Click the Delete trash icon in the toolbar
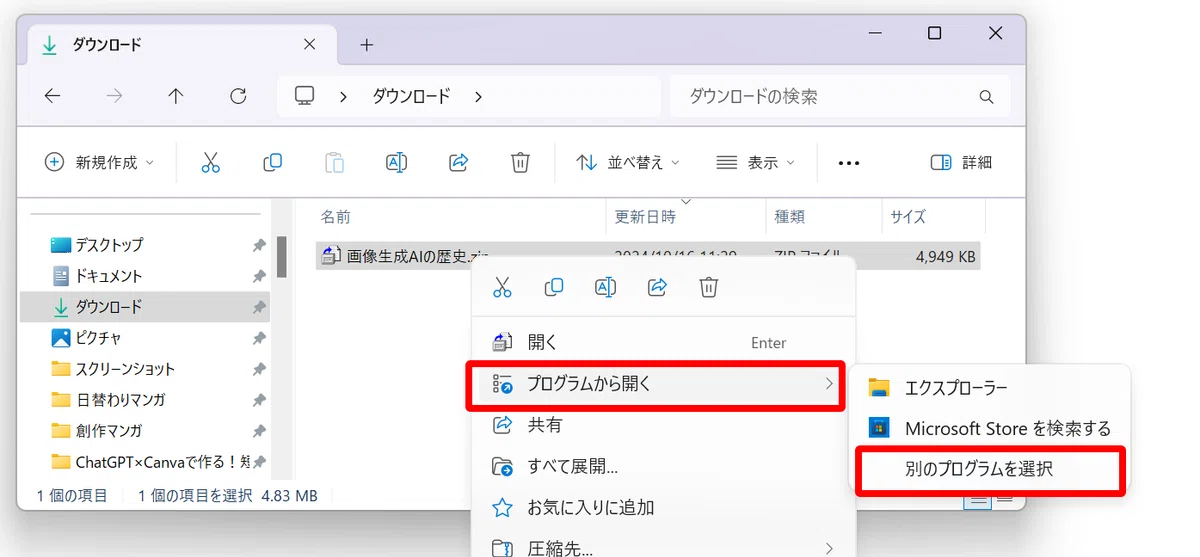 pyautogui.click(x=520, y=162)
